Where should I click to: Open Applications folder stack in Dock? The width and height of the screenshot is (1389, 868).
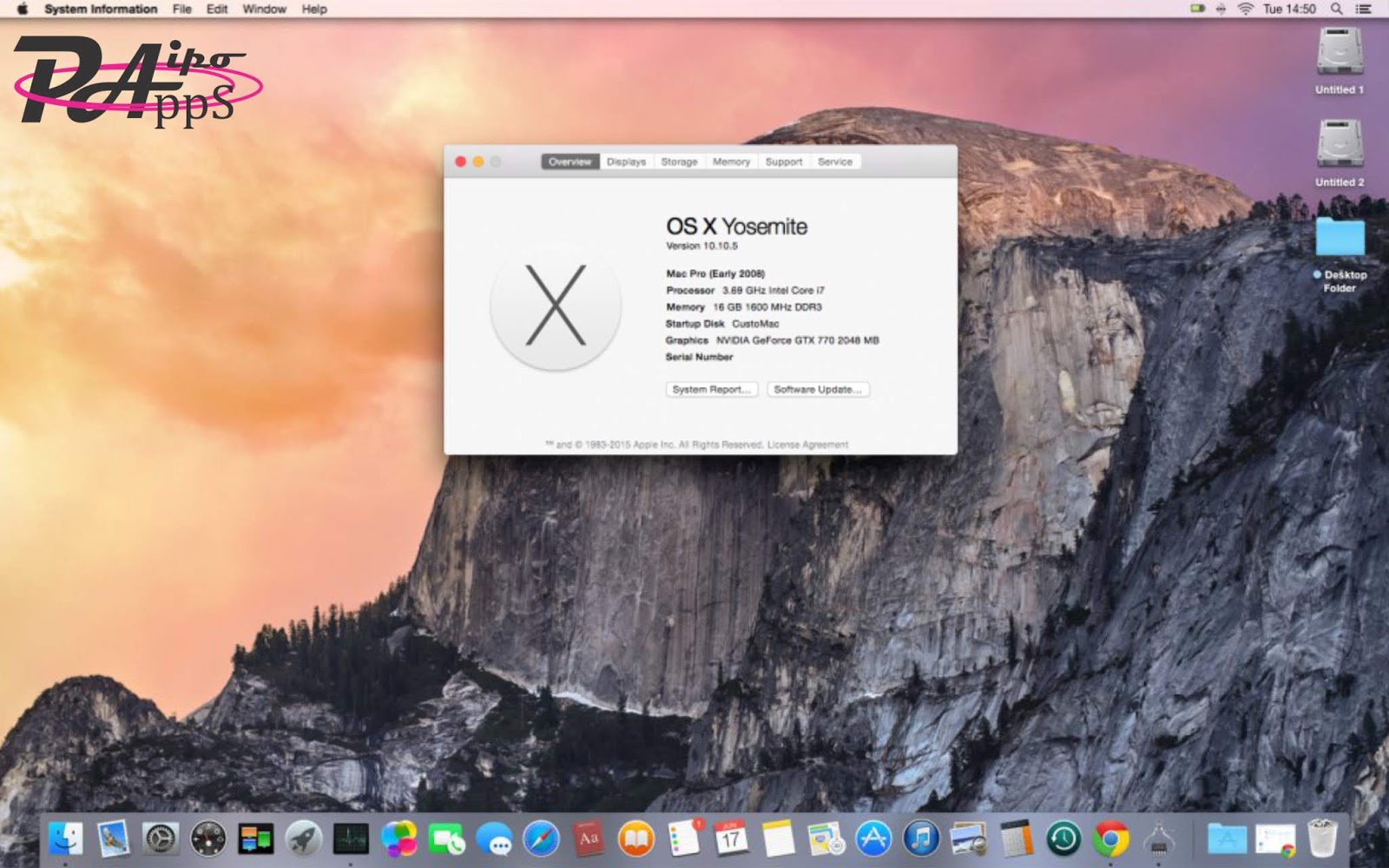click(1228, 838)
